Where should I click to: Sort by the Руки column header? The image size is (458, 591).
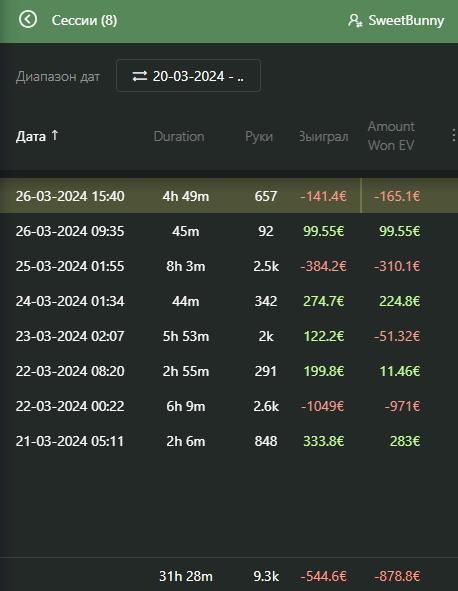point(259,136)
